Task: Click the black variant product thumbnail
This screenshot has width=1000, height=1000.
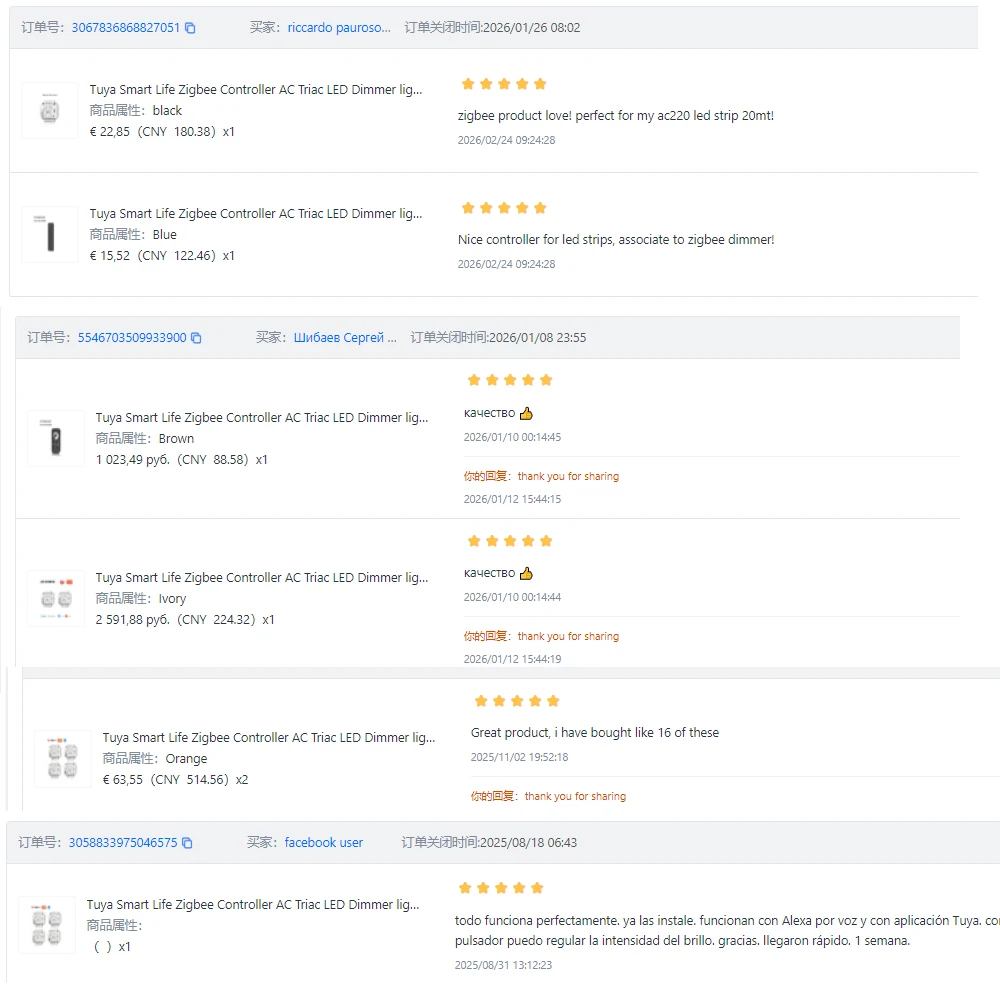Action: point(50,110)
